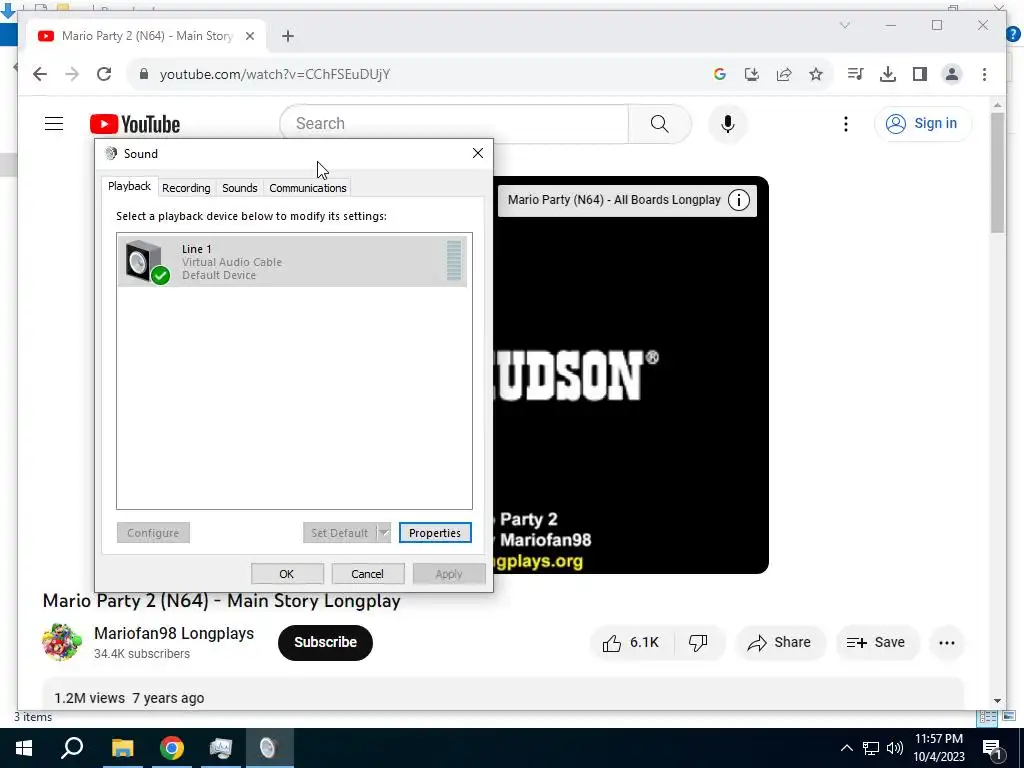Click the Apply button
1024x768 pixels.
click(x=449, y=574)
